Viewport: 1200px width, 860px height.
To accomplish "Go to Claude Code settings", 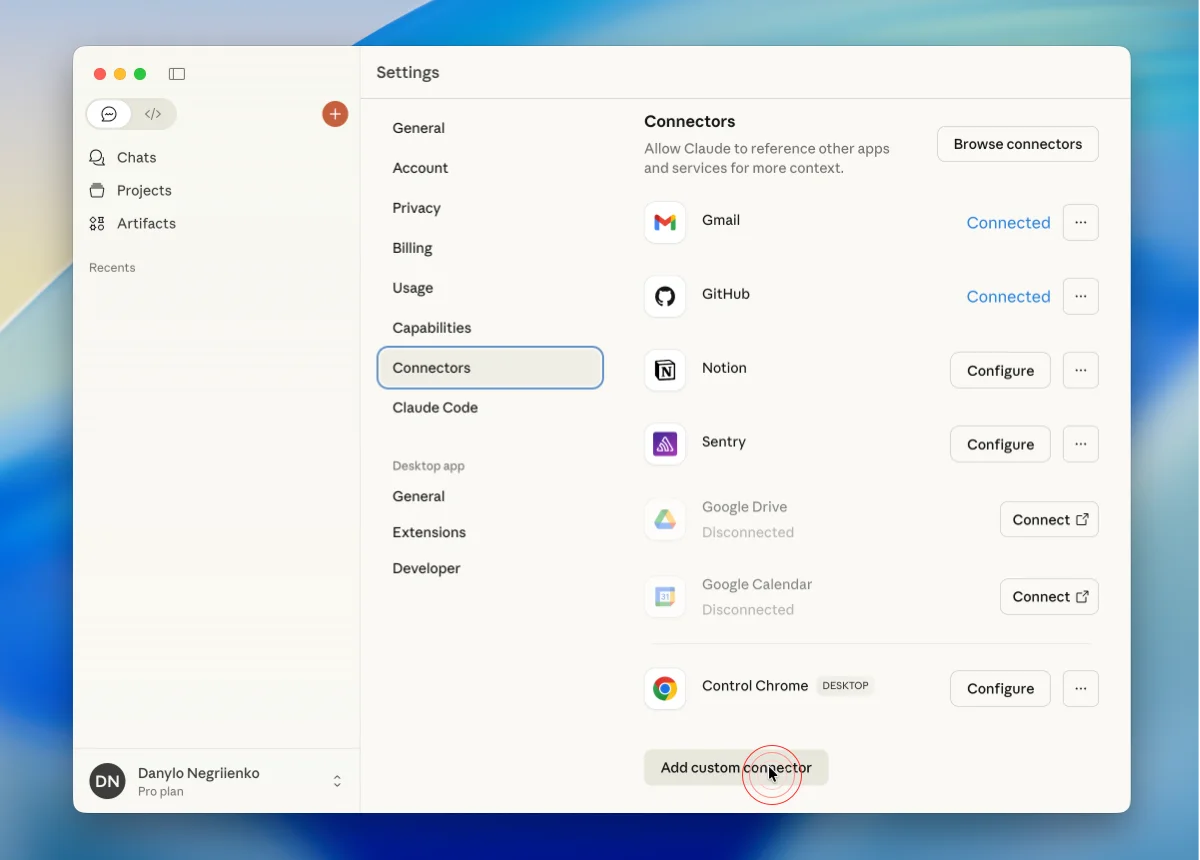I will (435, 408).
